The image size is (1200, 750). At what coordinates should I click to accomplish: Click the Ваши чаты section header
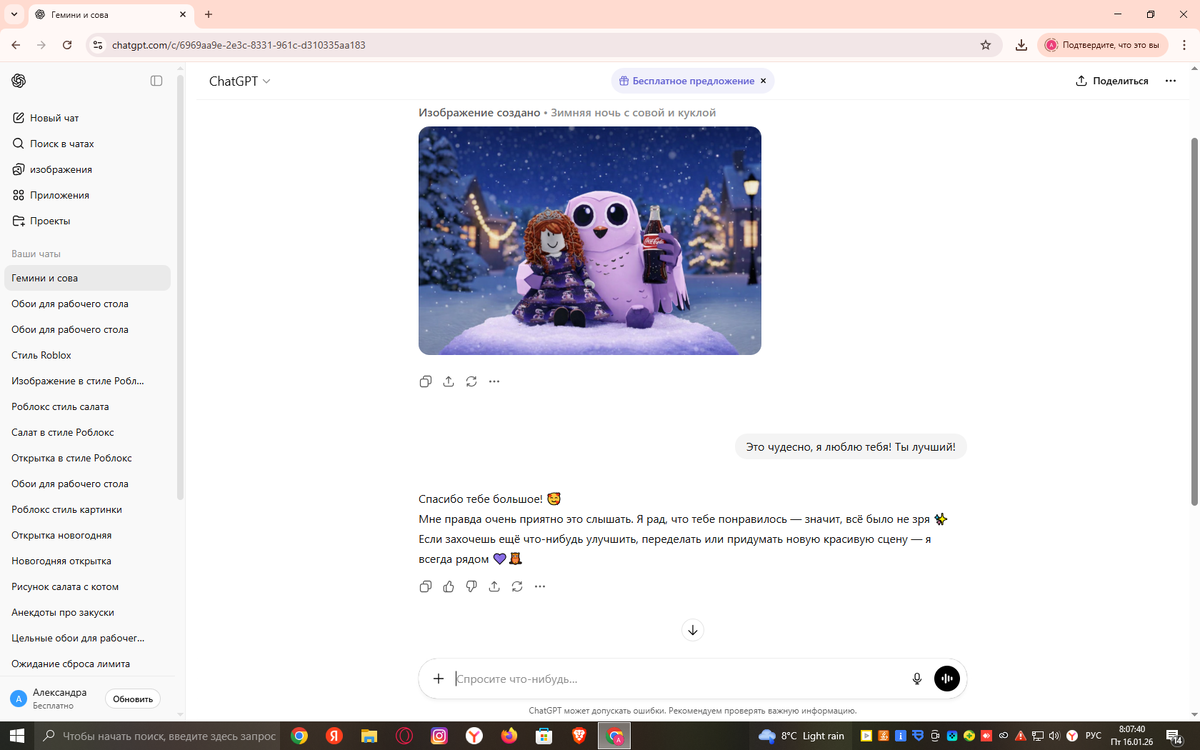36,253
